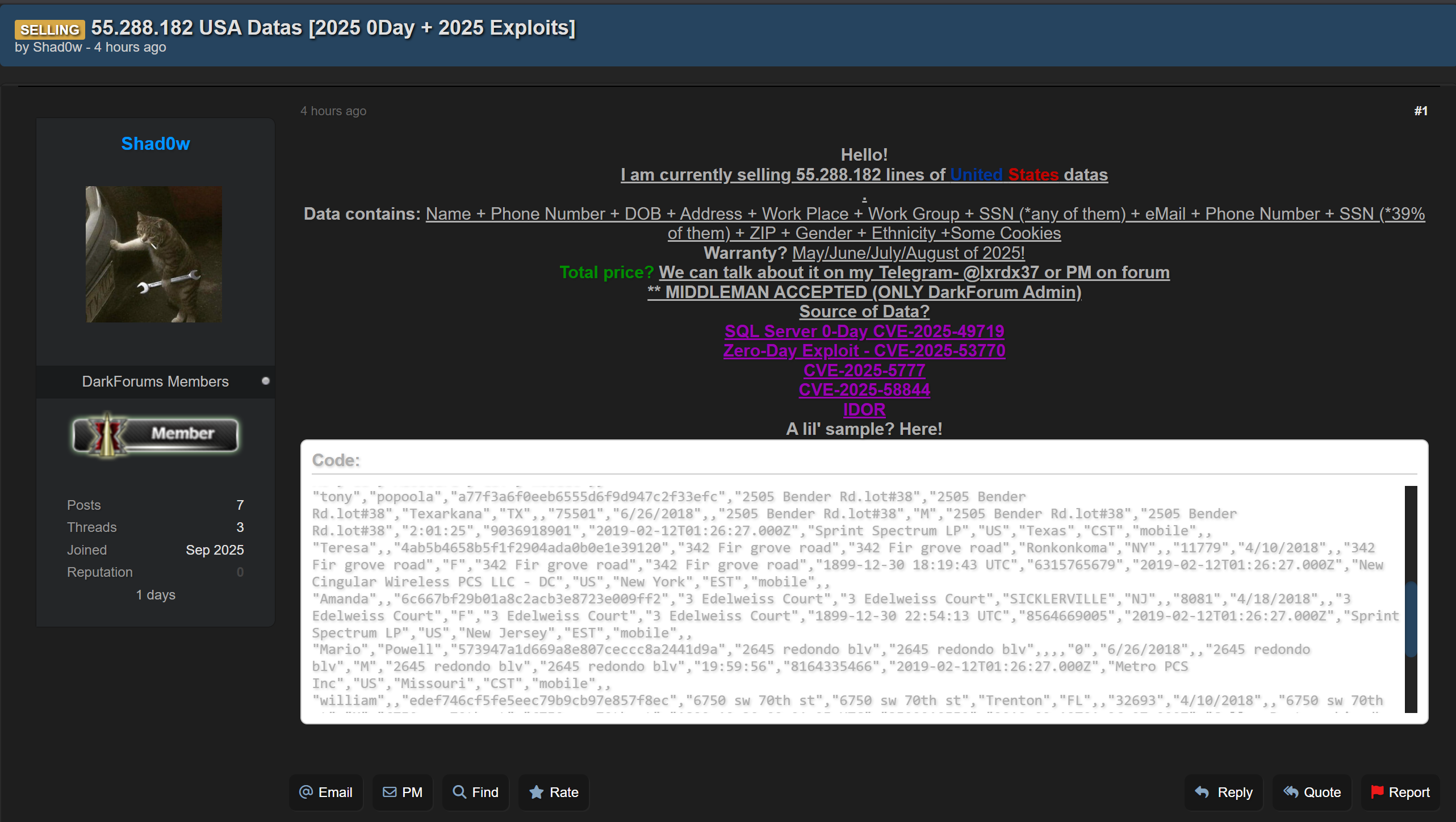1456x822 pixels.
Task: Click the Email at-sign icon
Action: click(x=306, y=792)
